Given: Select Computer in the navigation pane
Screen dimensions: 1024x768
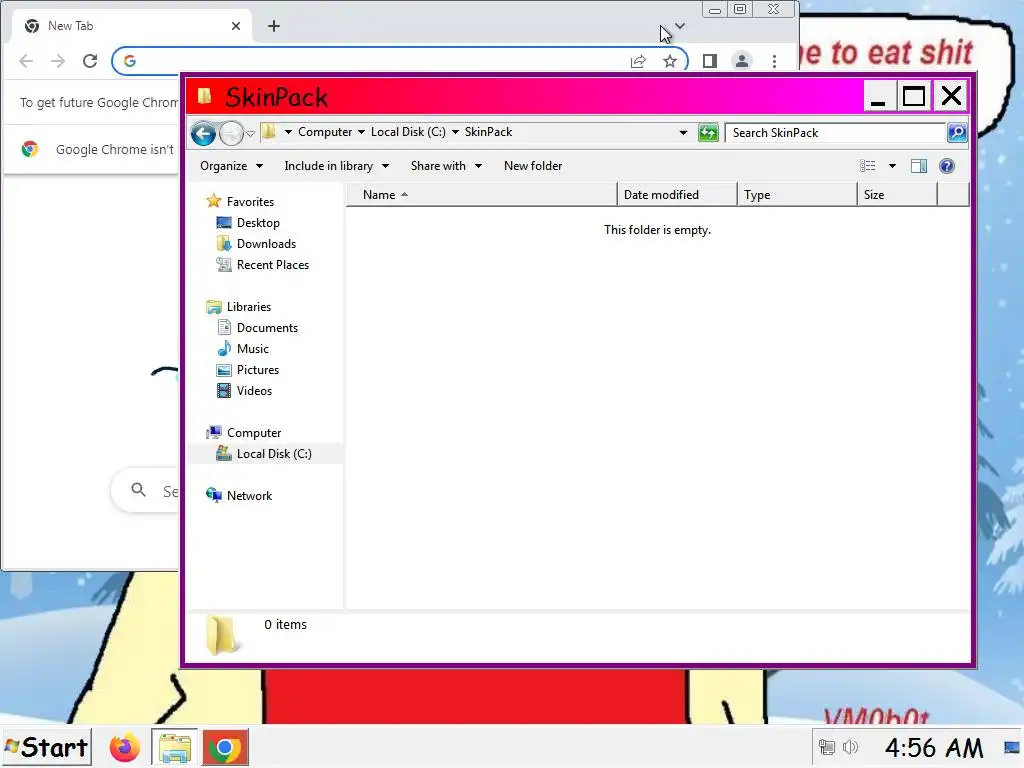Looking at the screenshot, I should [254, 433].
